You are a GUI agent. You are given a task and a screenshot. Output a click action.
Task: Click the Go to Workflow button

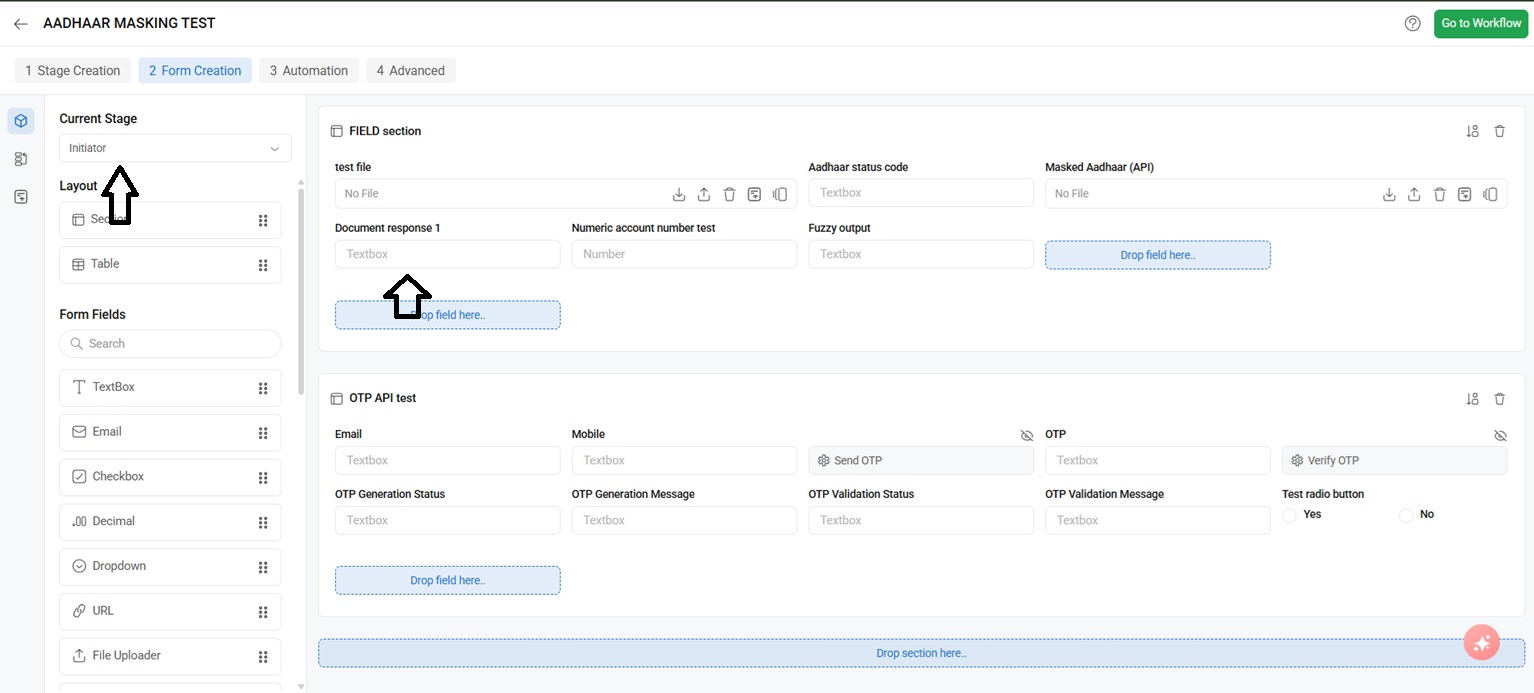[1480, 23]
